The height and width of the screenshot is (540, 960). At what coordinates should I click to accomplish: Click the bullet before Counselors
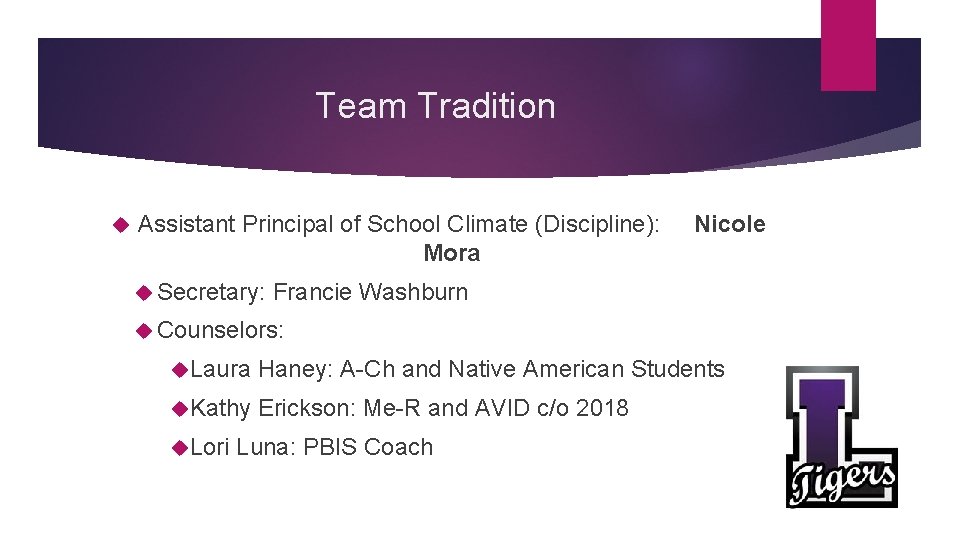coord(146,328)
